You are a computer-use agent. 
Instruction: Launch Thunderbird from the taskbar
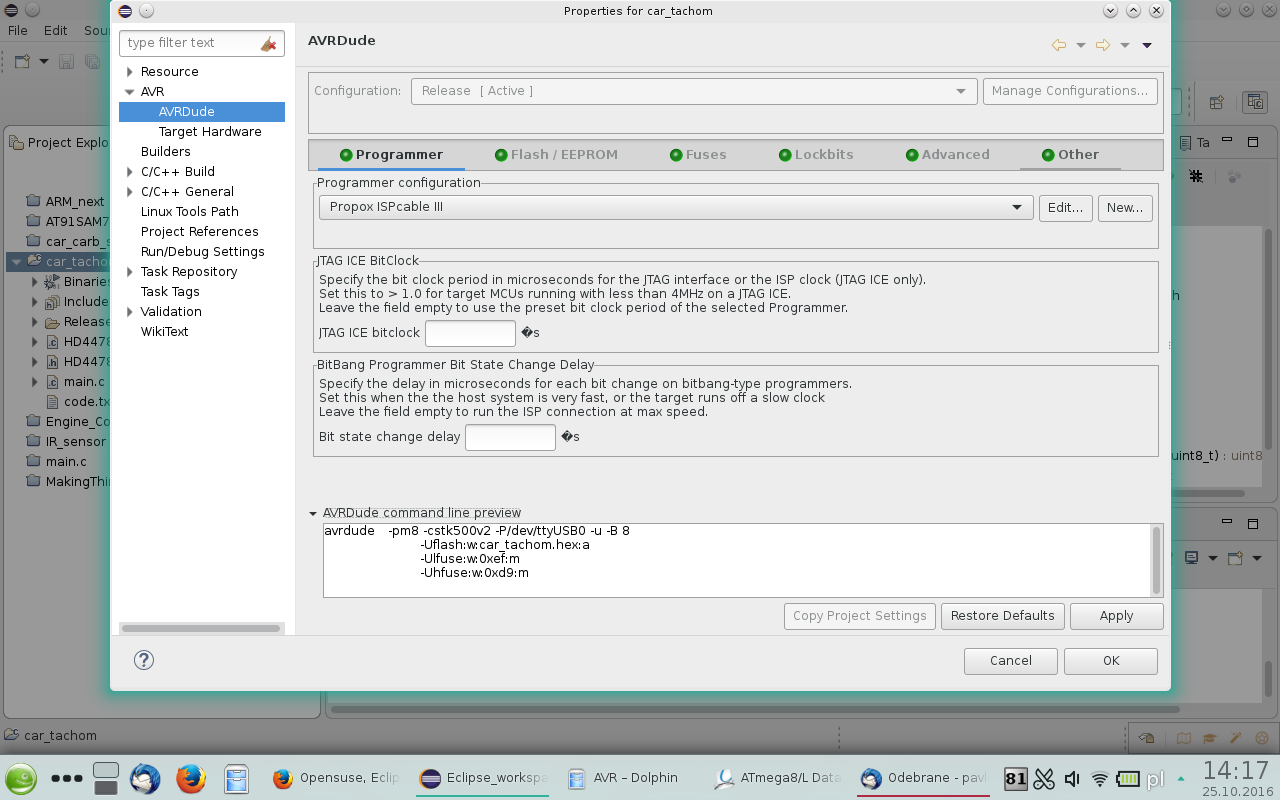pos(145,778)
